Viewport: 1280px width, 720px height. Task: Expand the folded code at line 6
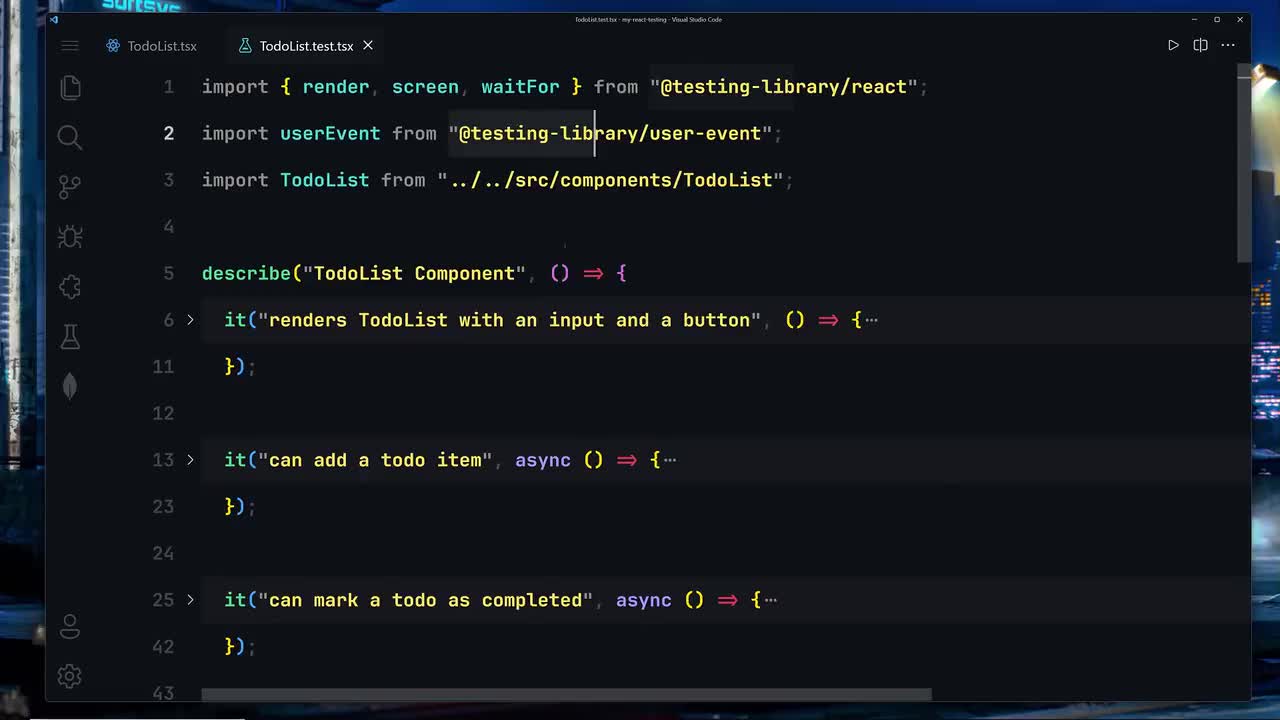(190, 320)
